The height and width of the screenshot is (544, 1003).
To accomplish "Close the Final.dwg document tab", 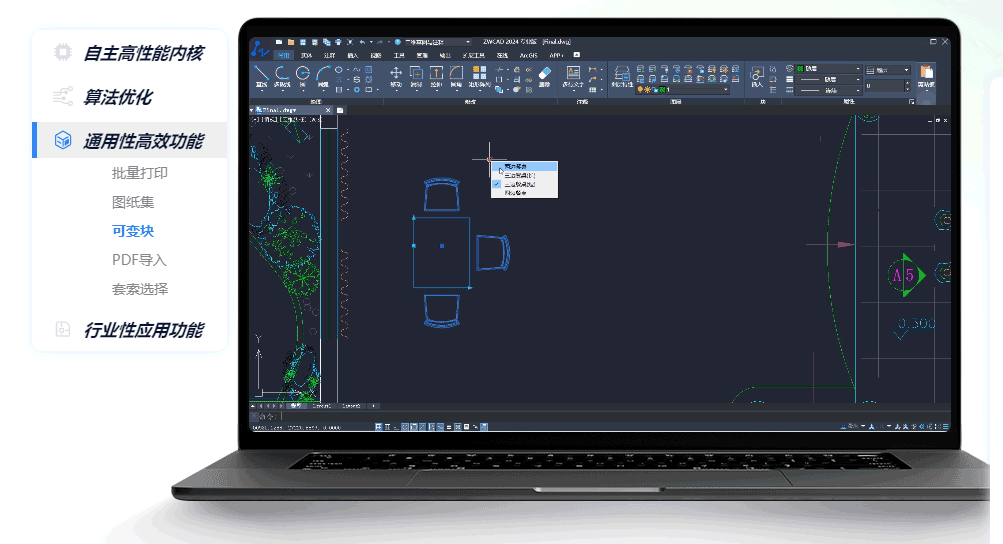I will [328, 110].
